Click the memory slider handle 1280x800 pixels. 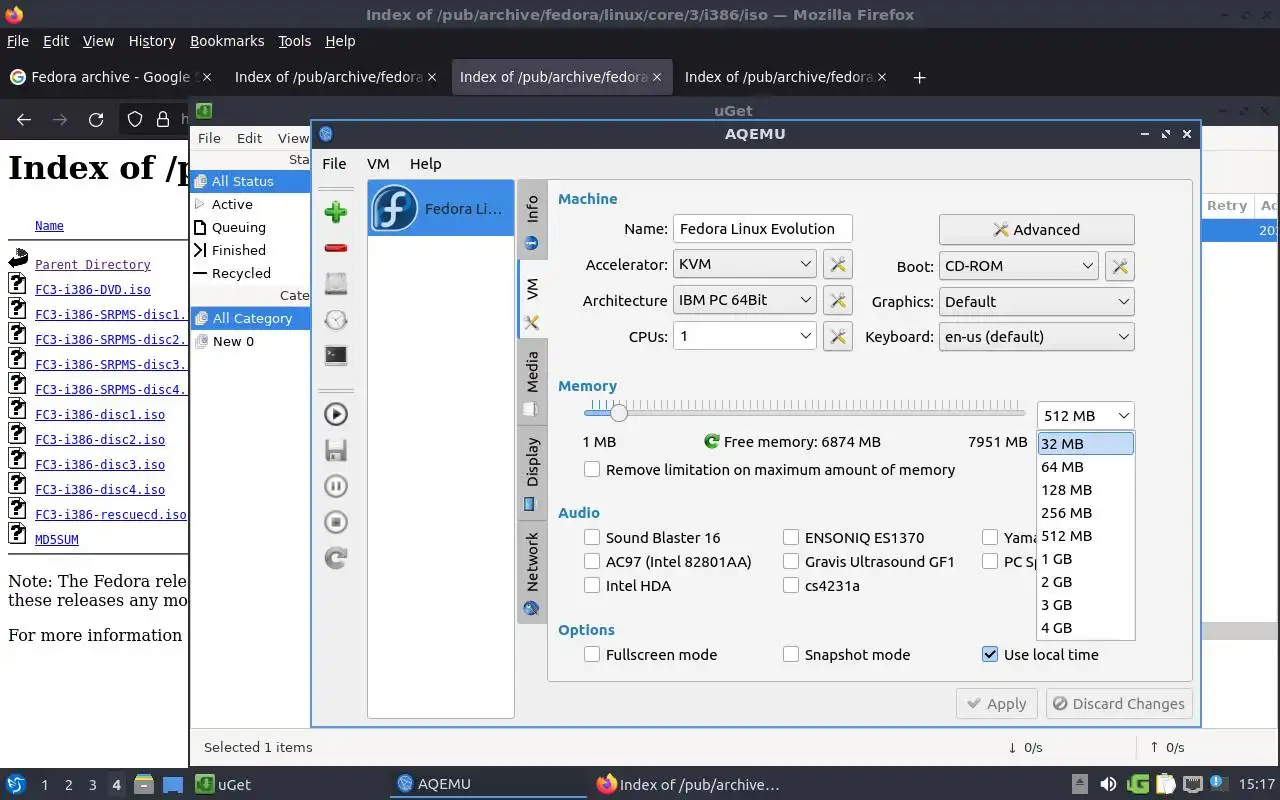[618, 412]
